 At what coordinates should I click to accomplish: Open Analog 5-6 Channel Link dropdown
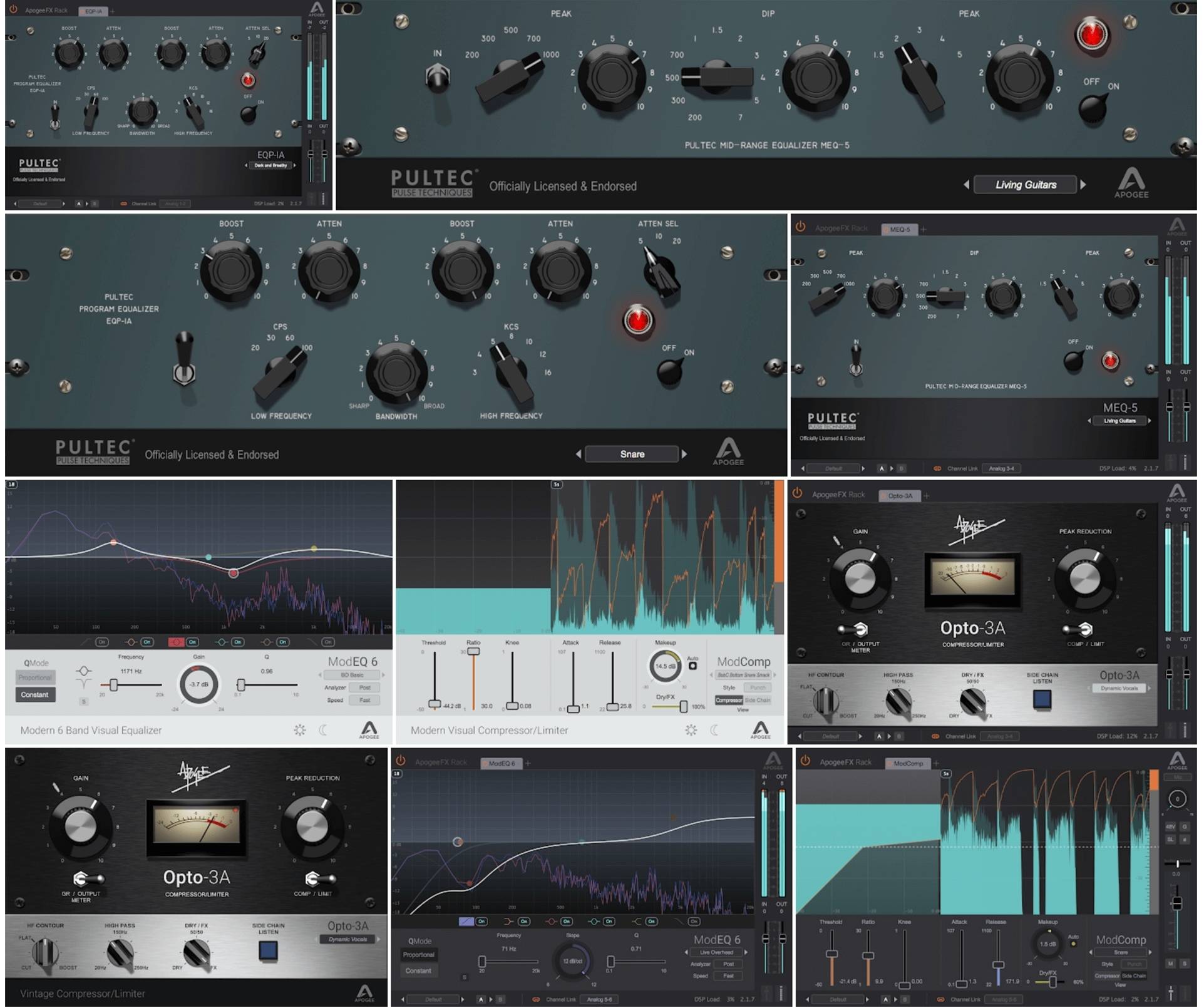pyautogui.click(x=599, y=1000)
